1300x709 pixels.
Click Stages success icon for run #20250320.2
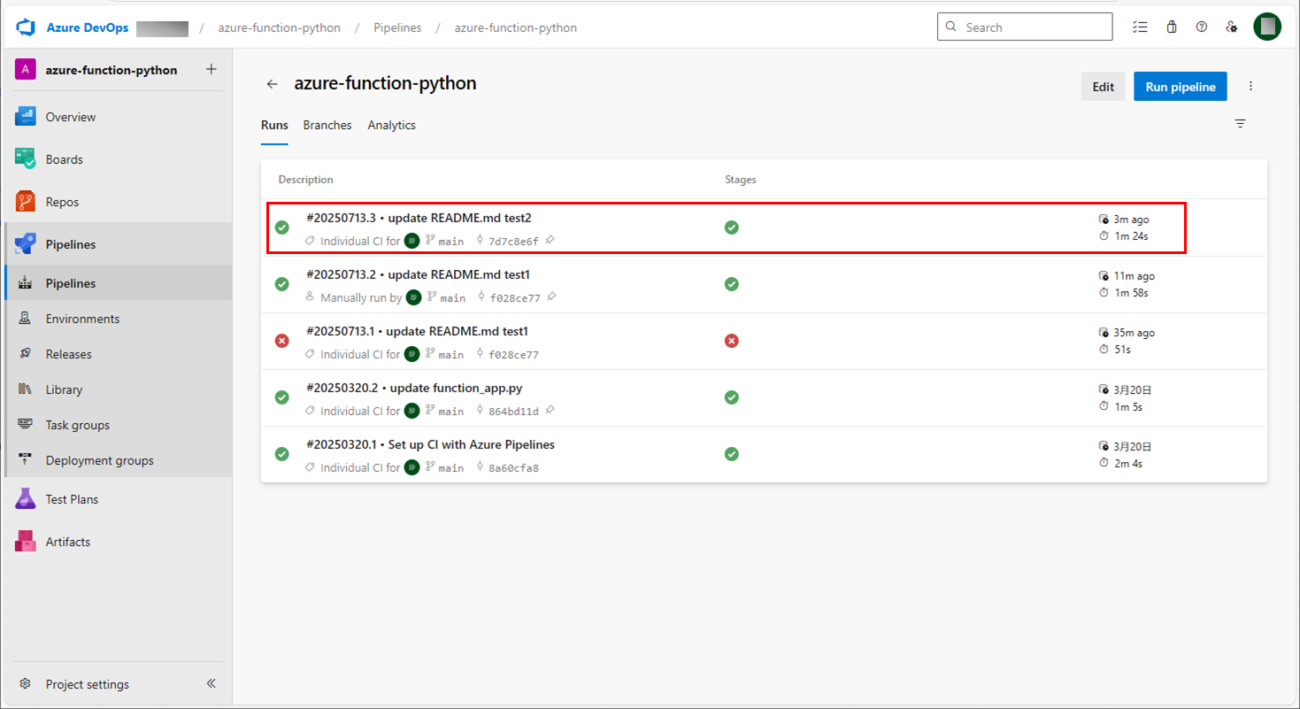coord(732,397)
